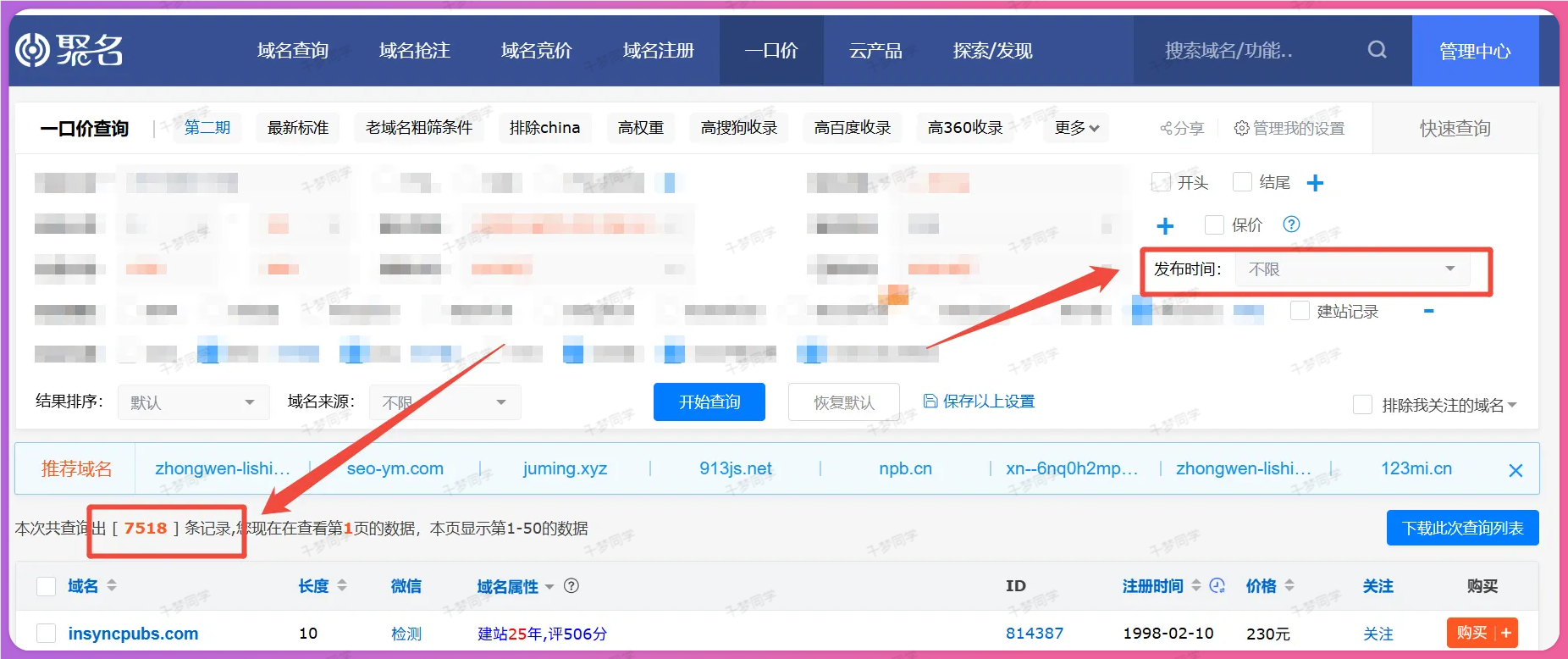Select all domains header checkbox
1568x659 pixels.
(x=47, y=586)
